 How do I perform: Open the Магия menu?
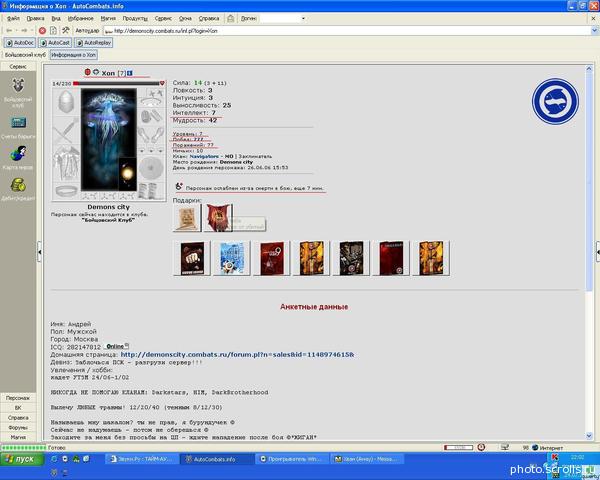click(x=108, y=18)
